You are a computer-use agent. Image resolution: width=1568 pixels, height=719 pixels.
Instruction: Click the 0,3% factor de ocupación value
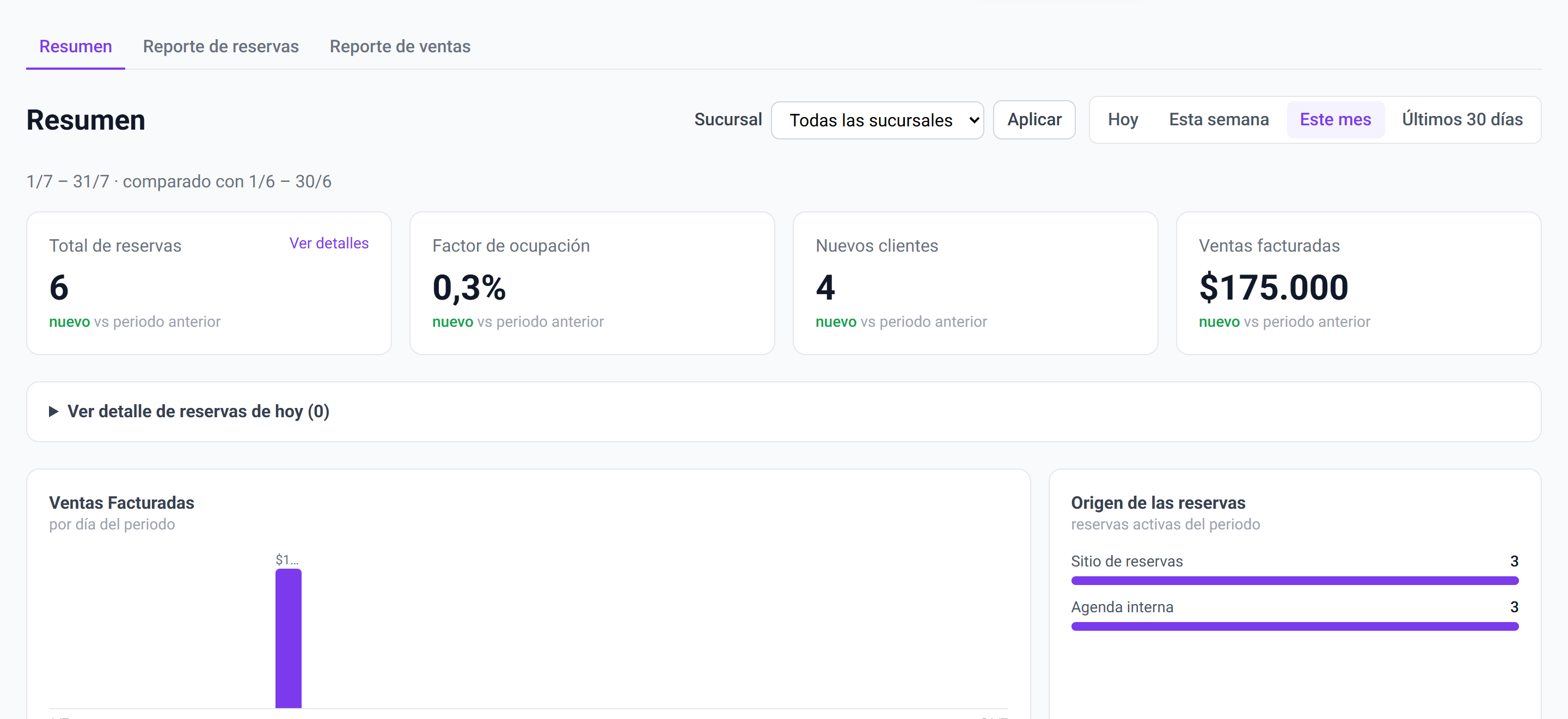(x=469, y=288)
